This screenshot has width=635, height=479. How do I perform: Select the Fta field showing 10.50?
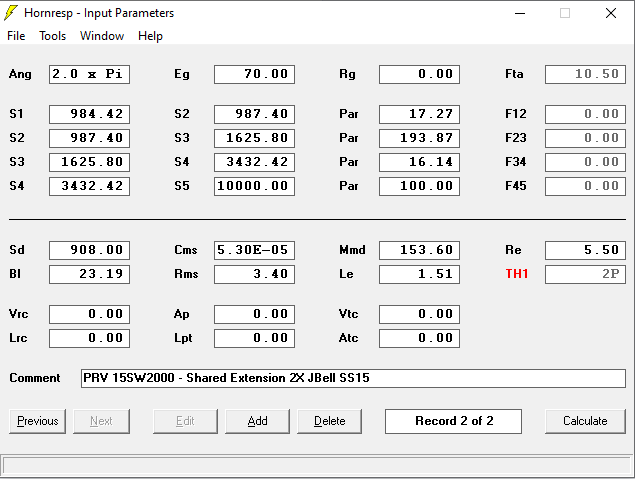pos(585,75)
